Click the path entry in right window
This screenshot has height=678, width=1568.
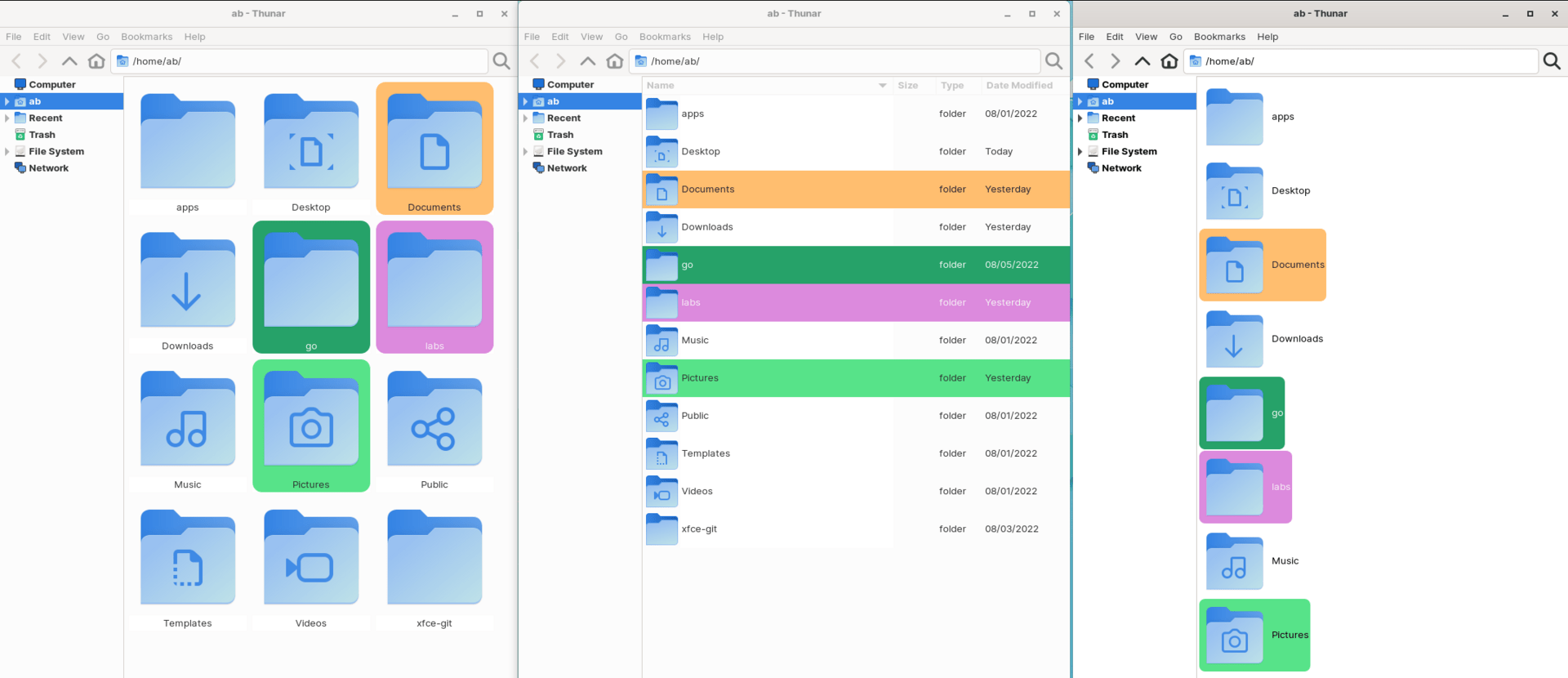coord(1361,61)
